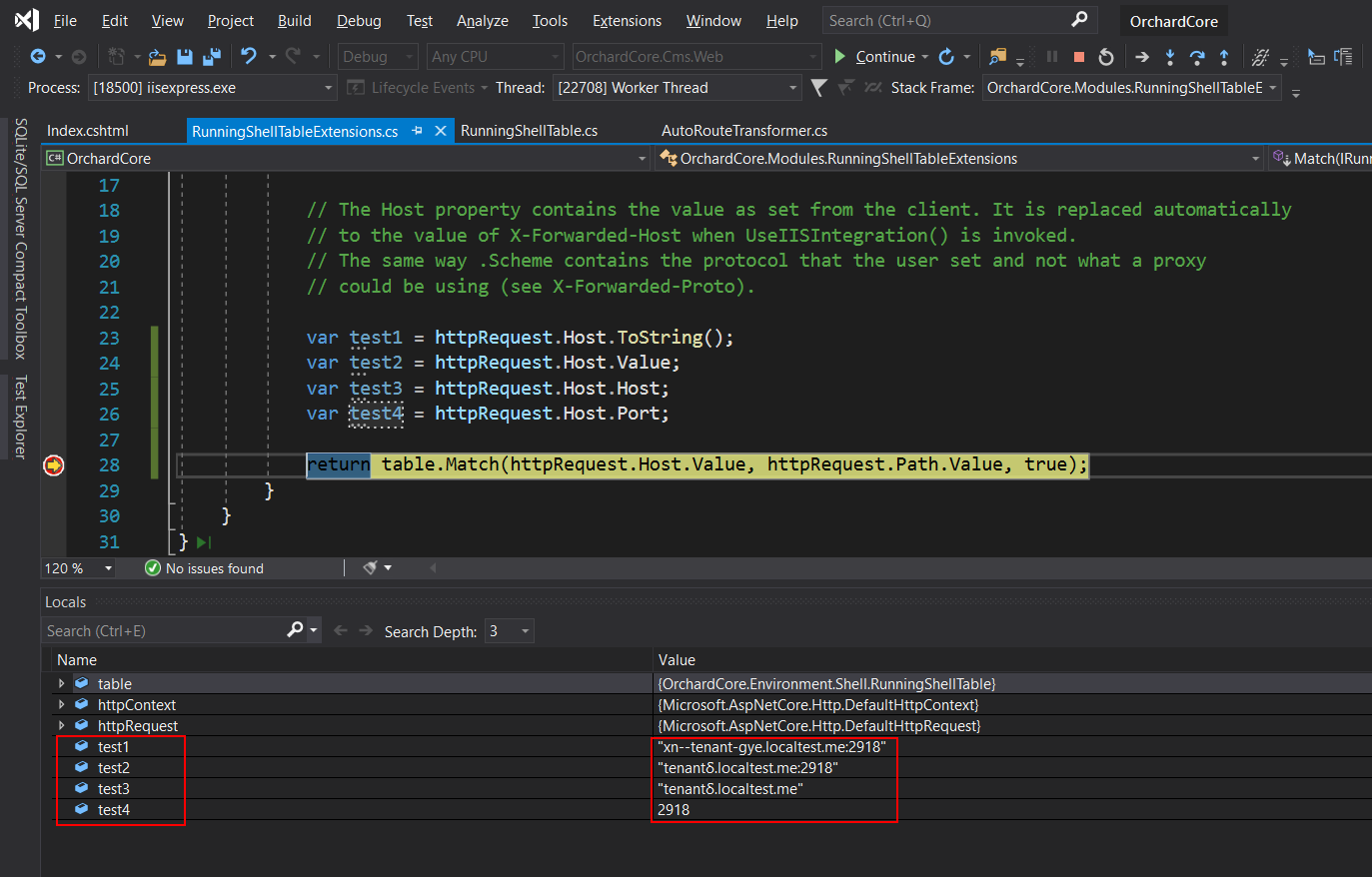
Task: Restart the debugging session icon
Action: click(1105, 57)
